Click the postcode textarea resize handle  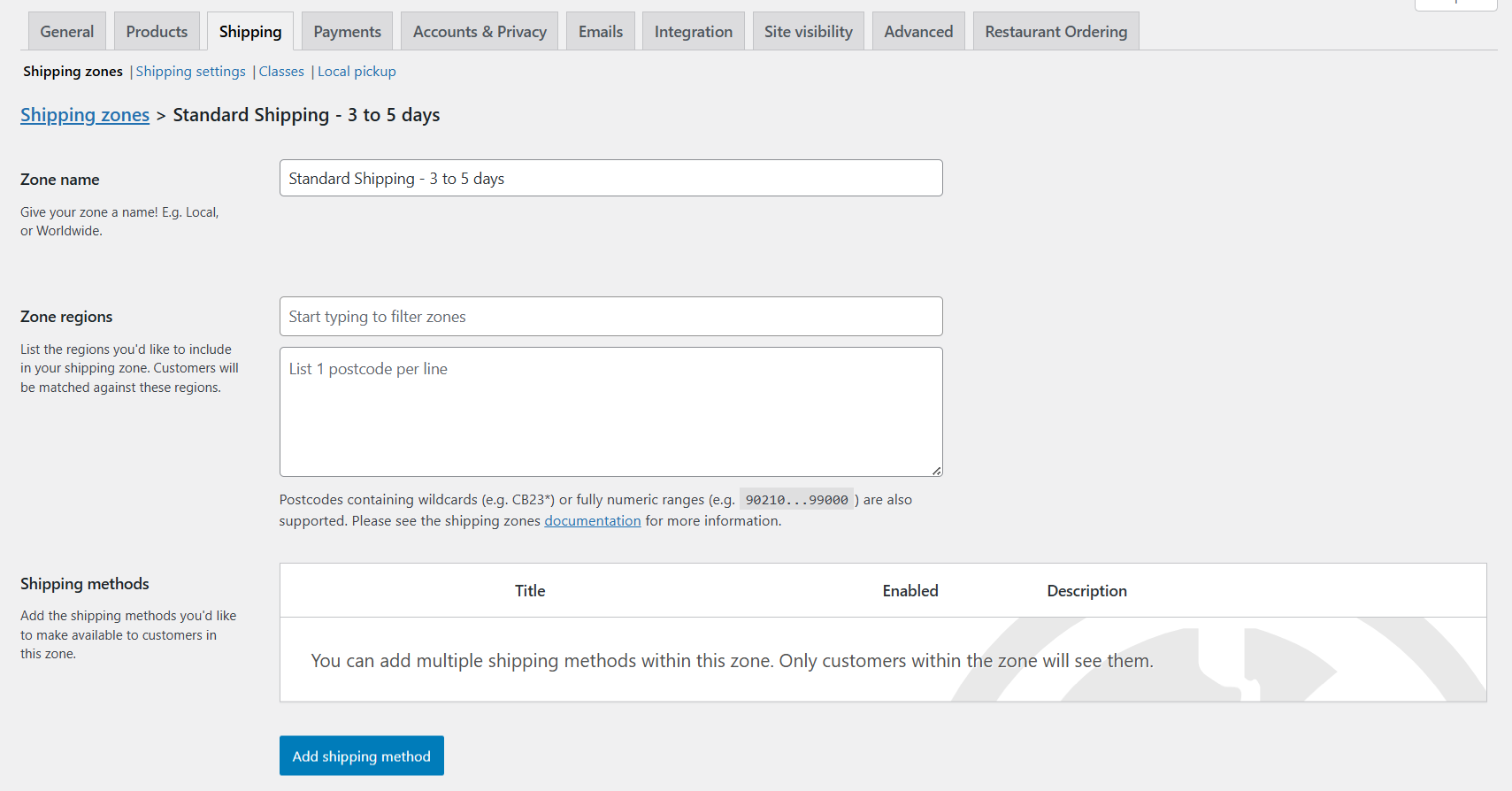[936, 470]
